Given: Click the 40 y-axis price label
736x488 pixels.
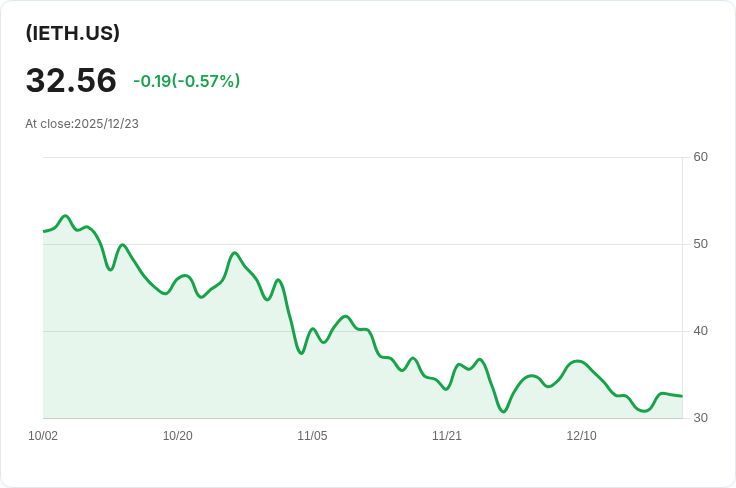Looking at the screenshot, I should 700,331.
